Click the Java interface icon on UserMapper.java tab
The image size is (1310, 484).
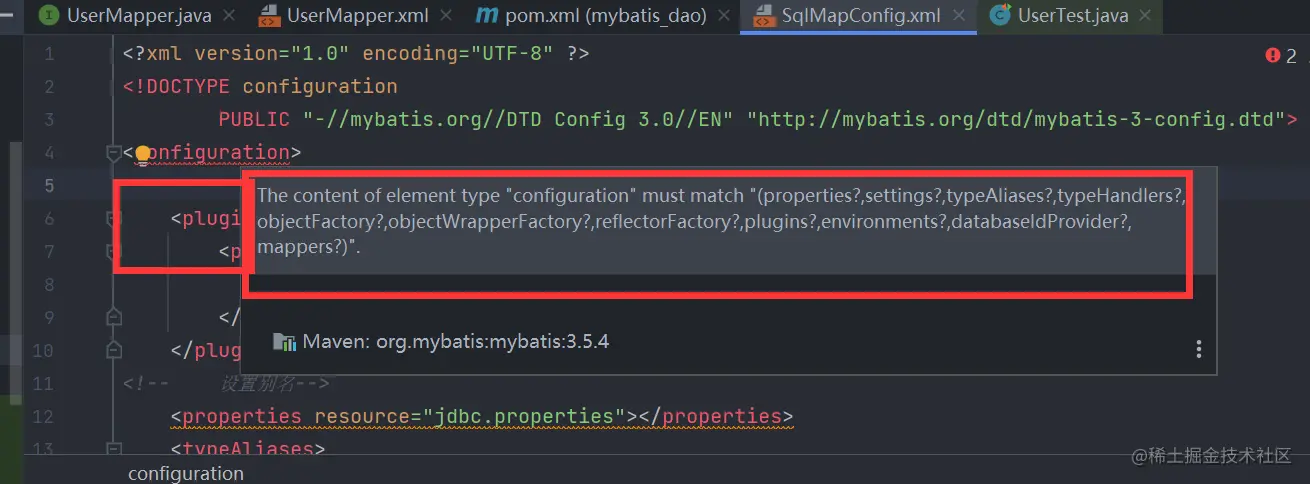pos(50,15)
